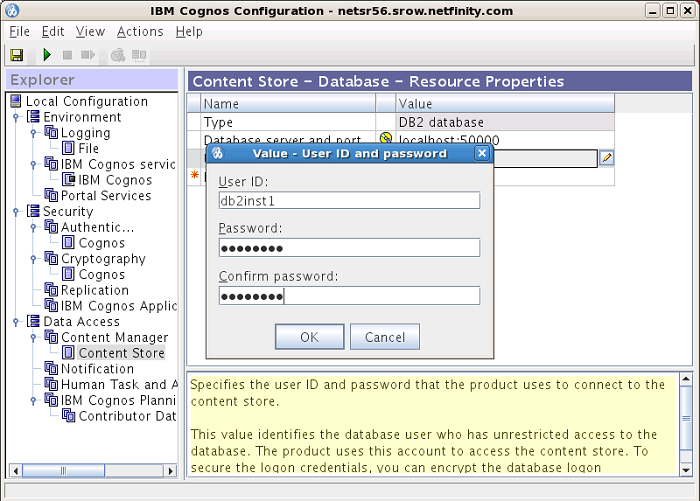Collapse the Security tree node

tap(16, 212)
